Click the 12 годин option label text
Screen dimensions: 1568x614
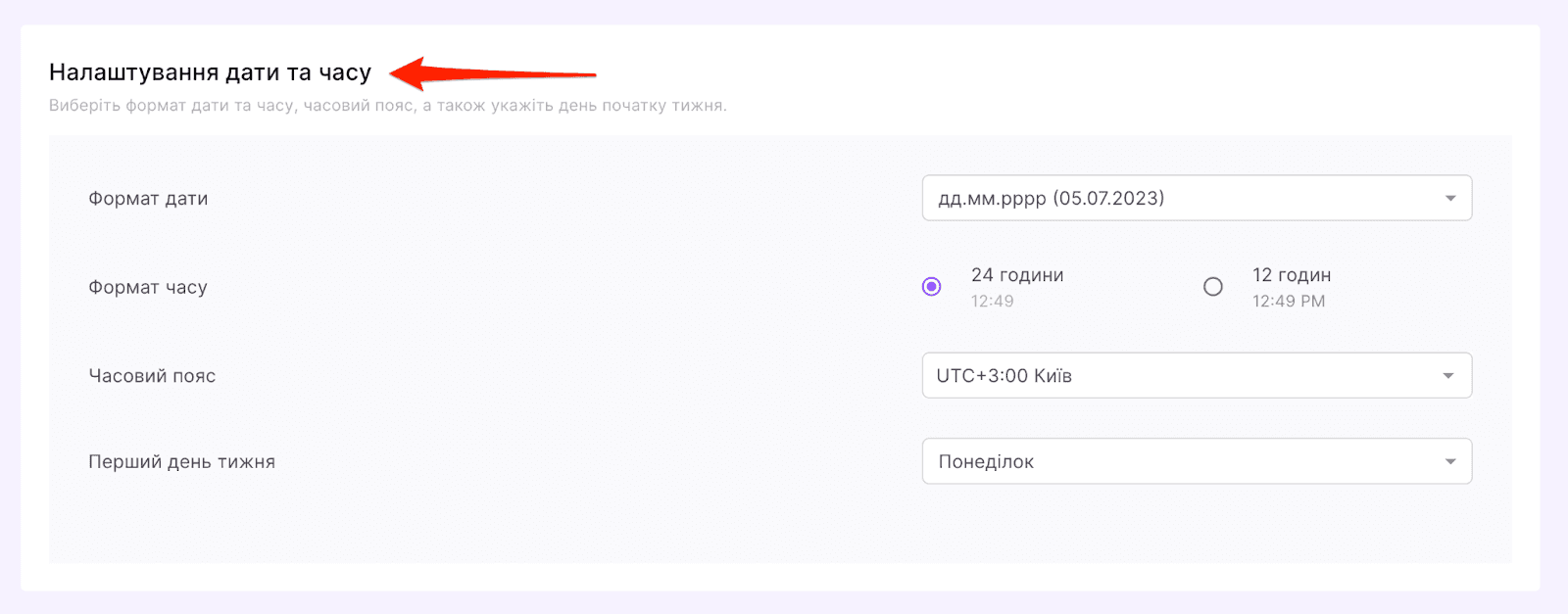(x=1292, y=275)
